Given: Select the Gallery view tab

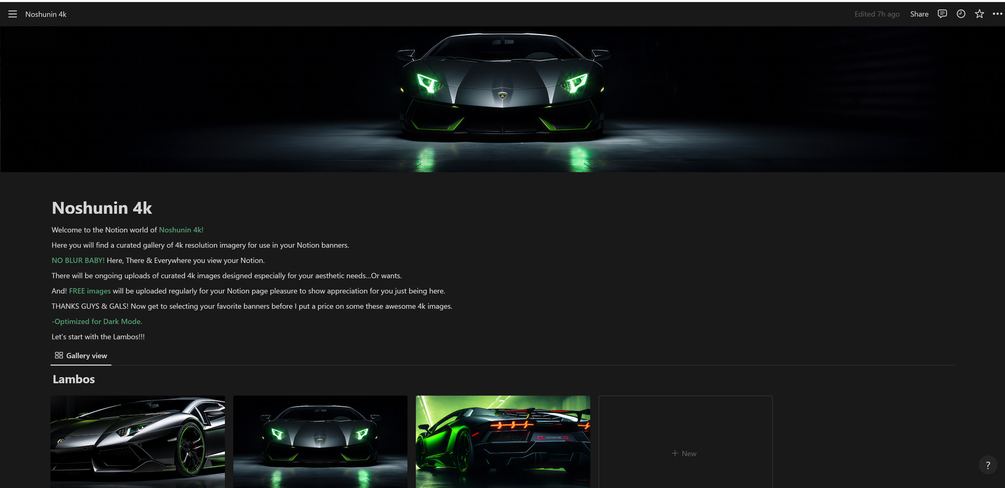Looking at the screenshot, I should coord(81,355).
